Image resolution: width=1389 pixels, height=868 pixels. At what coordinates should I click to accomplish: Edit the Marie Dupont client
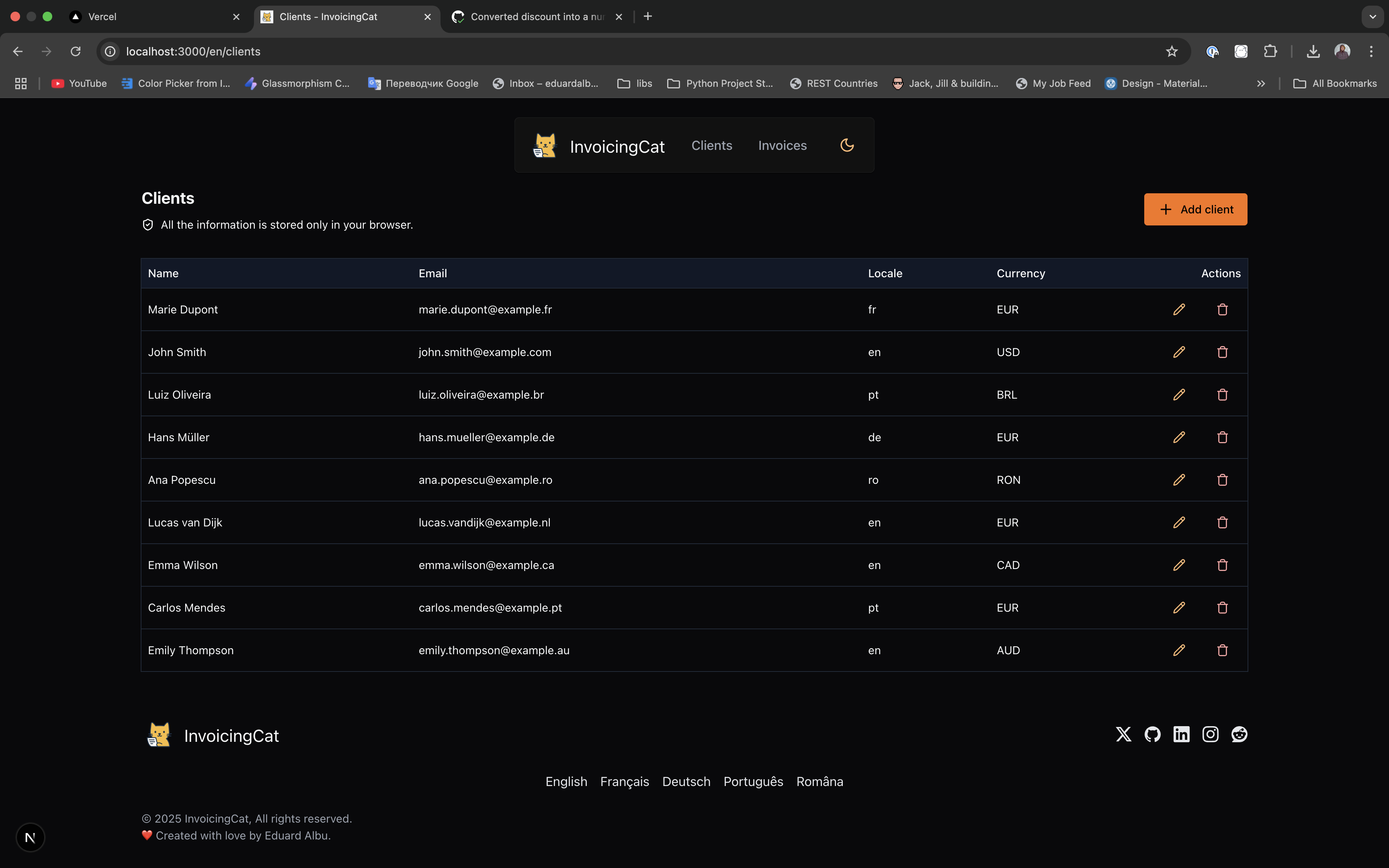(1179, 309)
